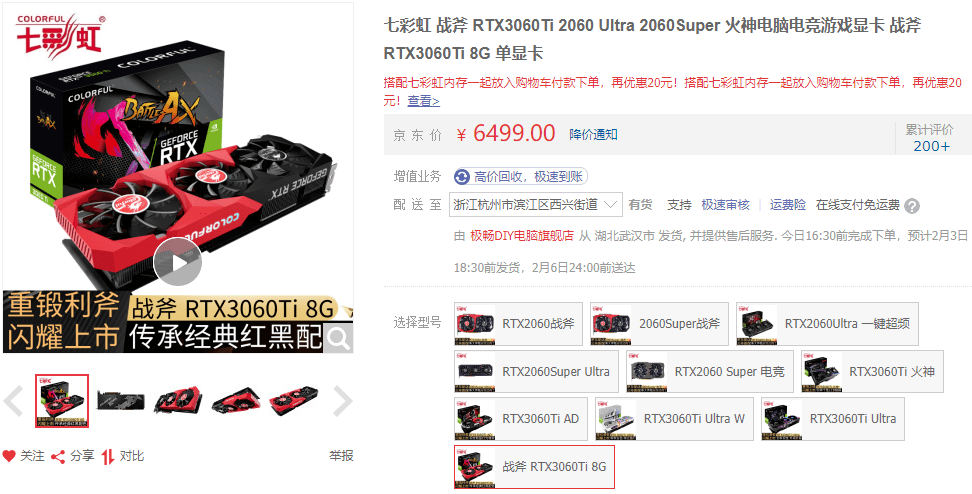
Task: Open the 200+ cumulative reviews link
Action: pos(931,146)
